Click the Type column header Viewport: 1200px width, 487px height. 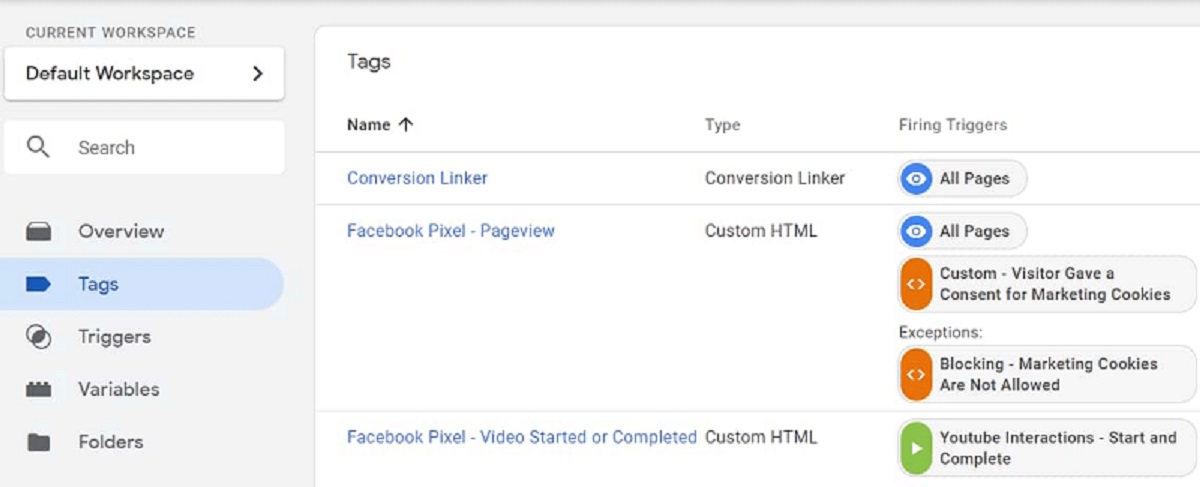722,125
